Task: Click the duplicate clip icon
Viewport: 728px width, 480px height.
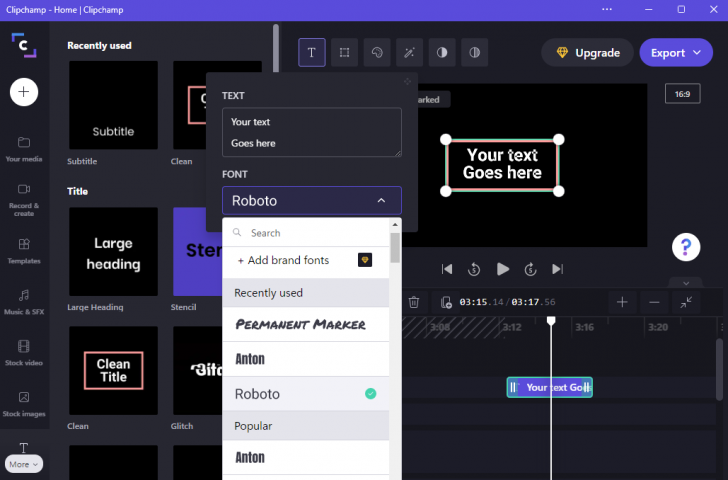Action: [x=446, y=302]
